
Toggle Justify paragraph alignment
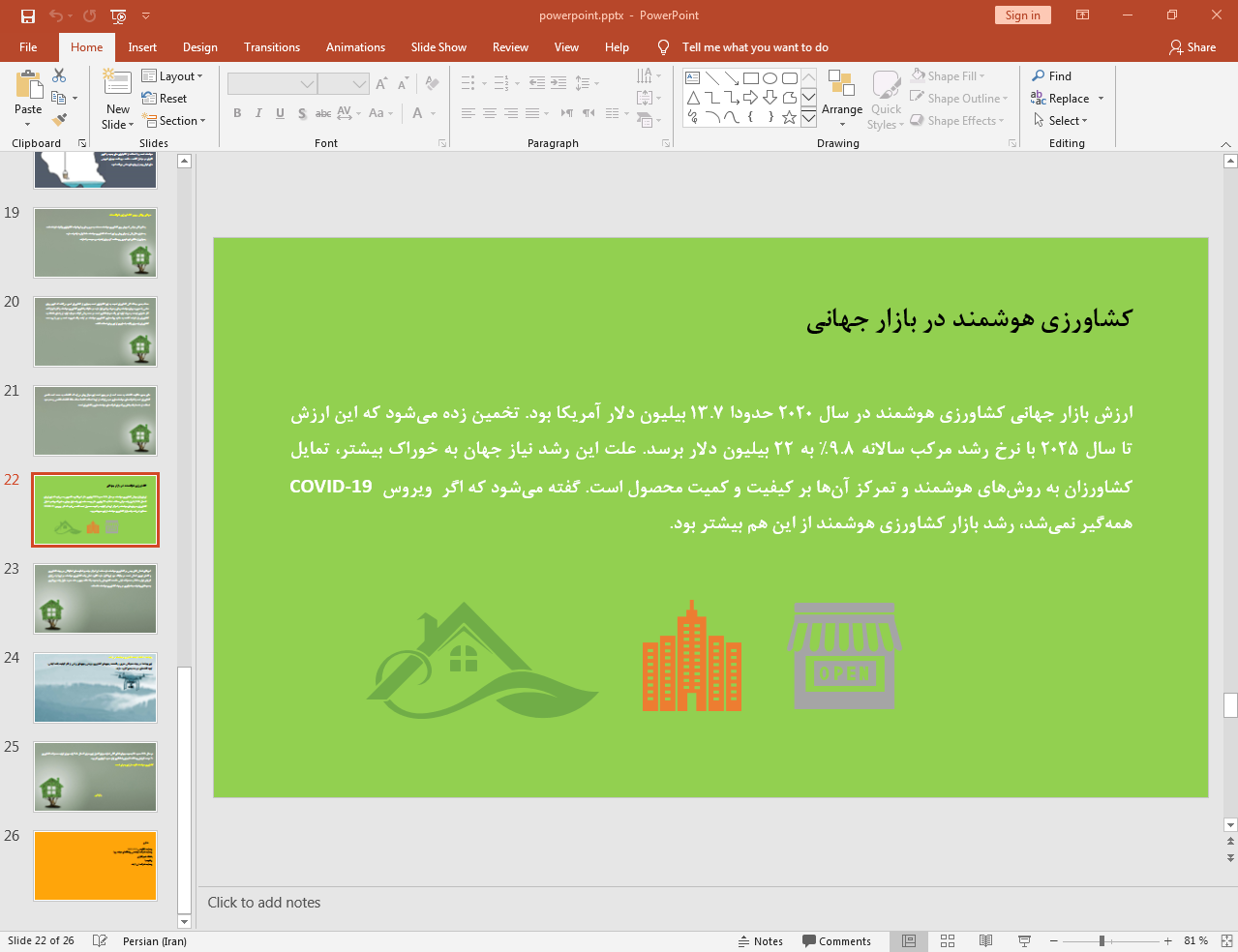coord(532,113)
